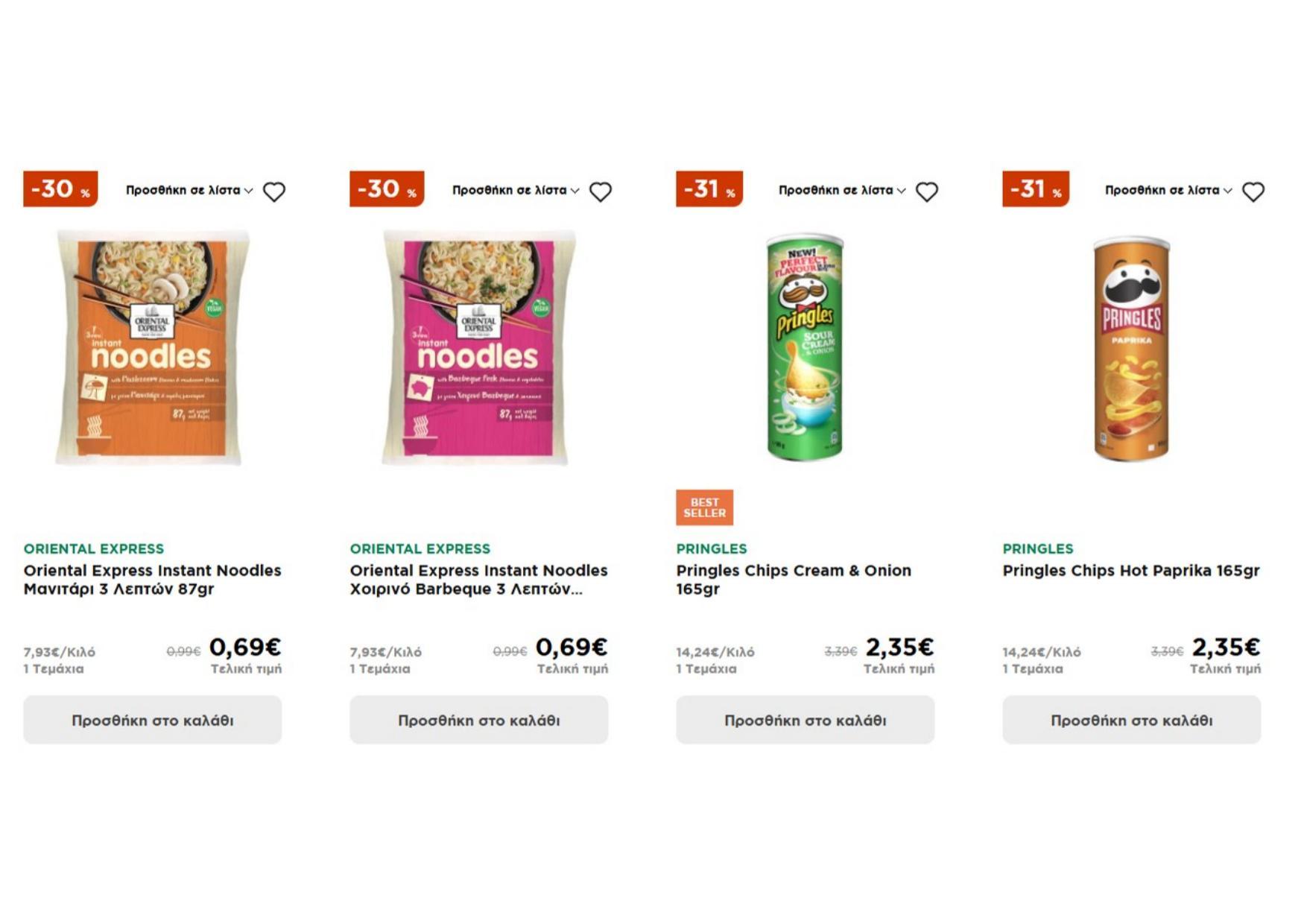Open add-to-list dropdown for Pringles Hot Paprika
1307x924 pixels.
click(x=1168, y=191)
